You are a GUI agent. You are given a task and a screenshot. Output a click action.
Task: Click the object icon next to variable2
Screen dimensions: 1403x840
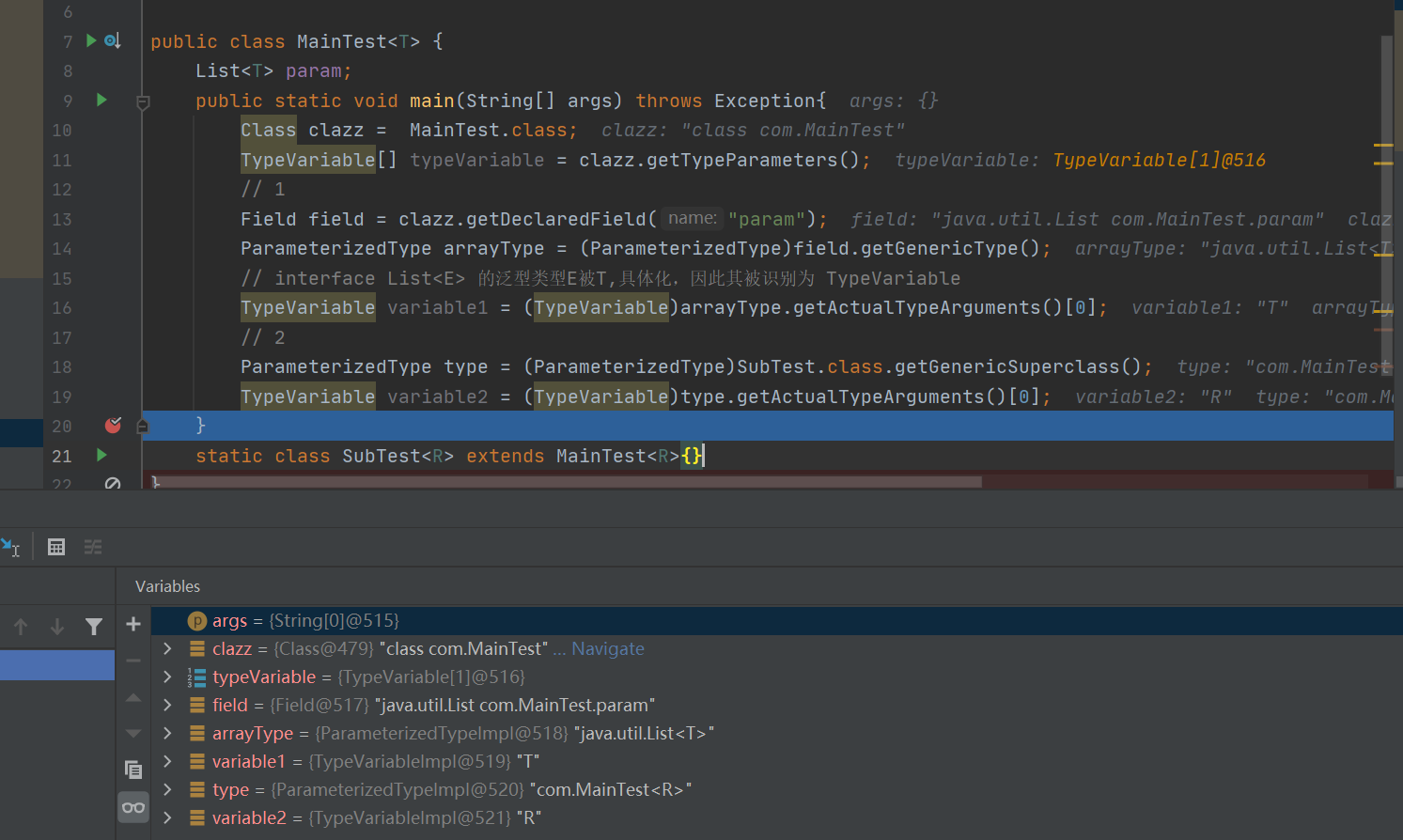[x=197, y=818]
